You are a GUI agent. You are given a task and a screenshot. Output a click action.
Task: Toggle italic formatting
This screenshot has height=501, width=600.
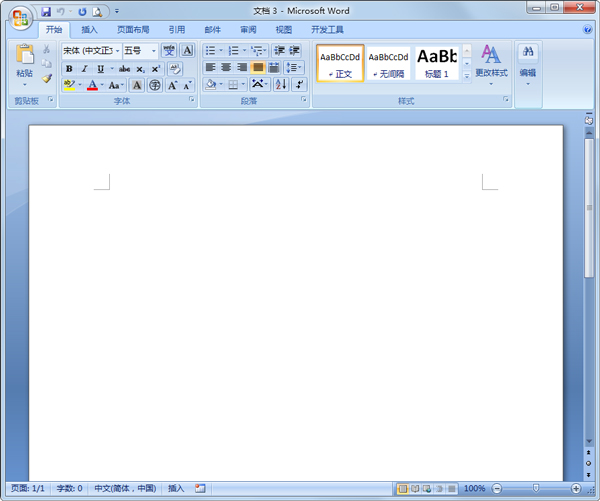[84, 69]
